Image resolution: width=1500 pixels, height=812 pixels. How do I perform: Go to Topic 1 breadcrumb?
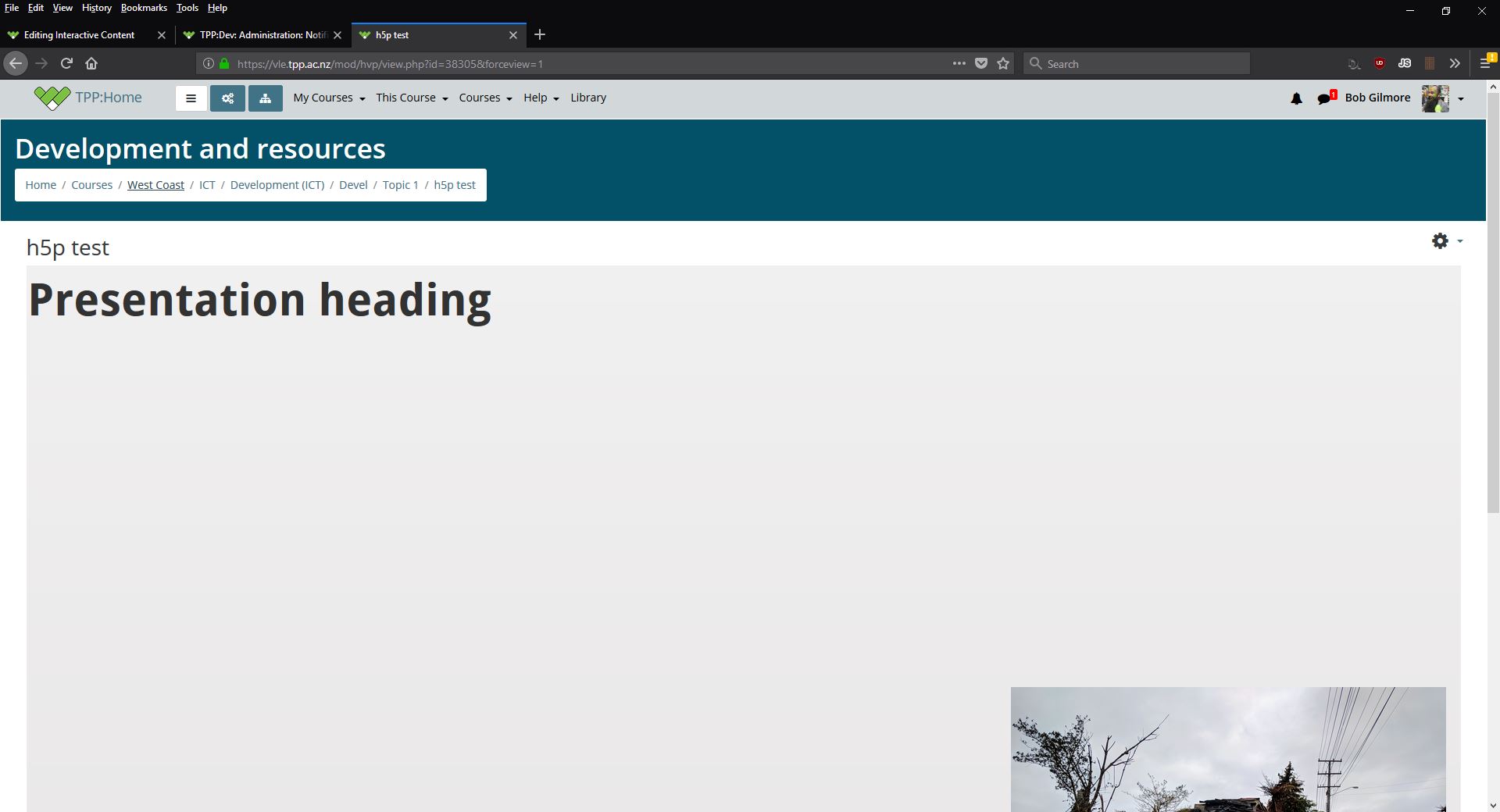coord(400,185)
